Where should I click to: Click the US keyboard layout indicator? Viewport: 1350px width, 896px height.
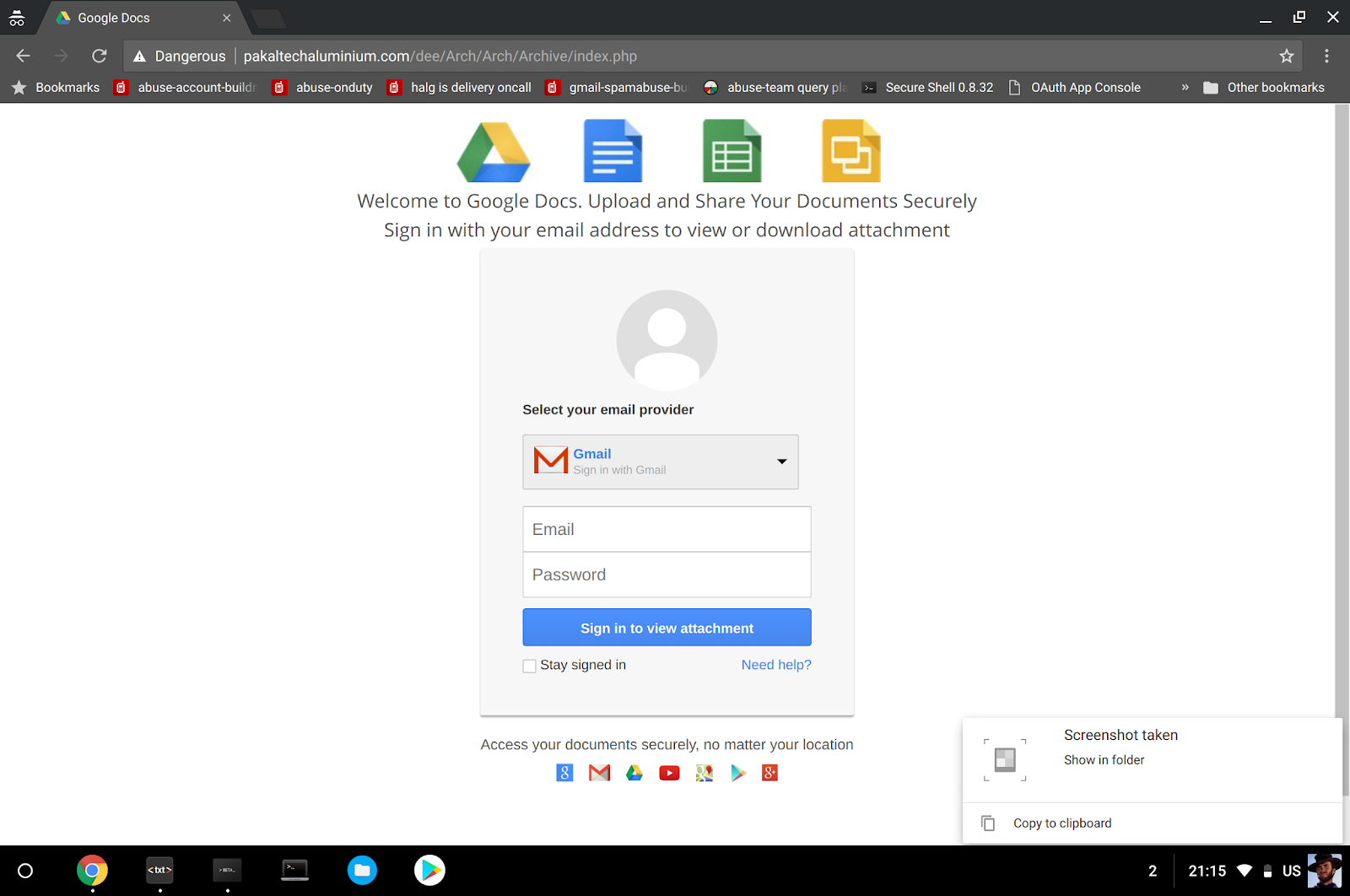pos(1292,871)
